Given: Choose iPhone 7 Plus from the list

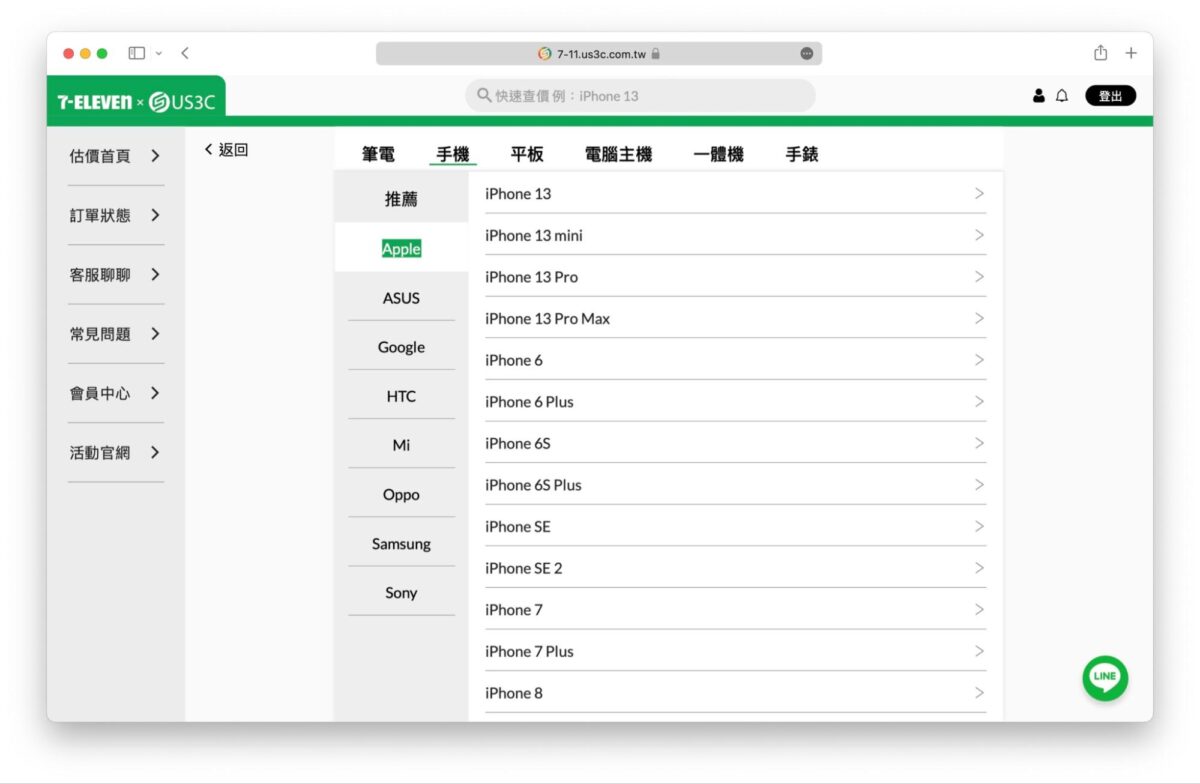Looking at the screenshot, I should click(x=735, y=651).
